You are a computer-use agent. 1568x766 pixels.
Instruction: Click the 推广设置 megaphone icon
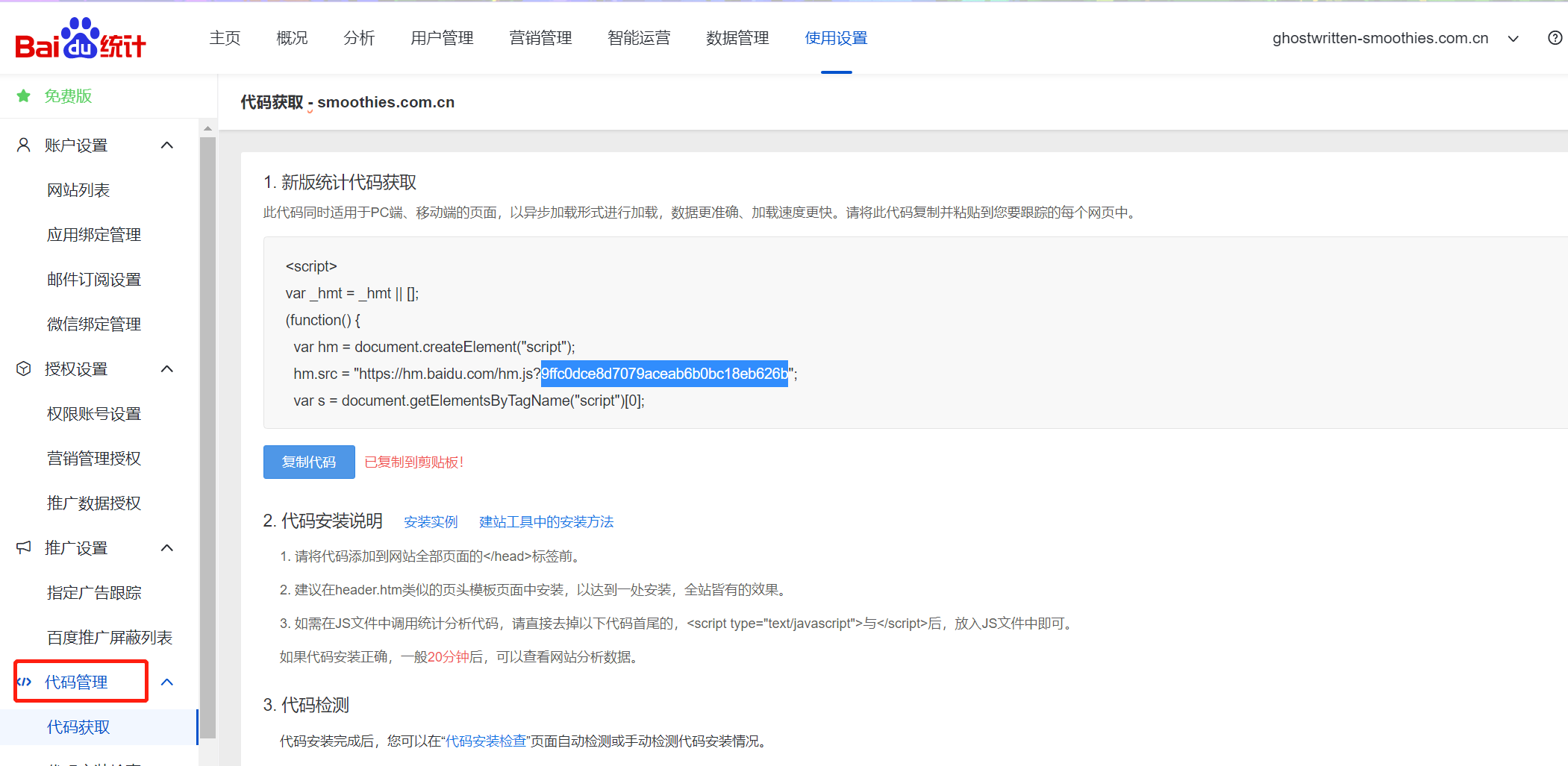pos(24,547)
